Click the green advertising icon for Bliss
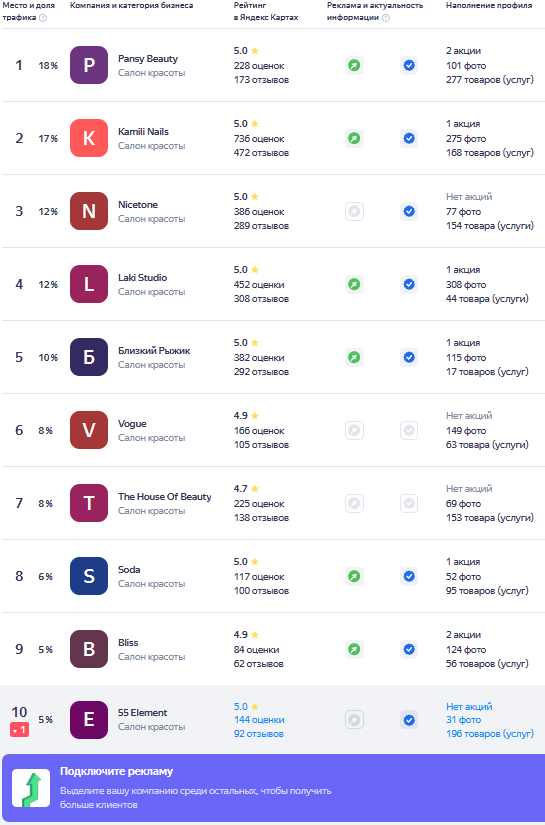The image size is (545, 825). [355, 649]
